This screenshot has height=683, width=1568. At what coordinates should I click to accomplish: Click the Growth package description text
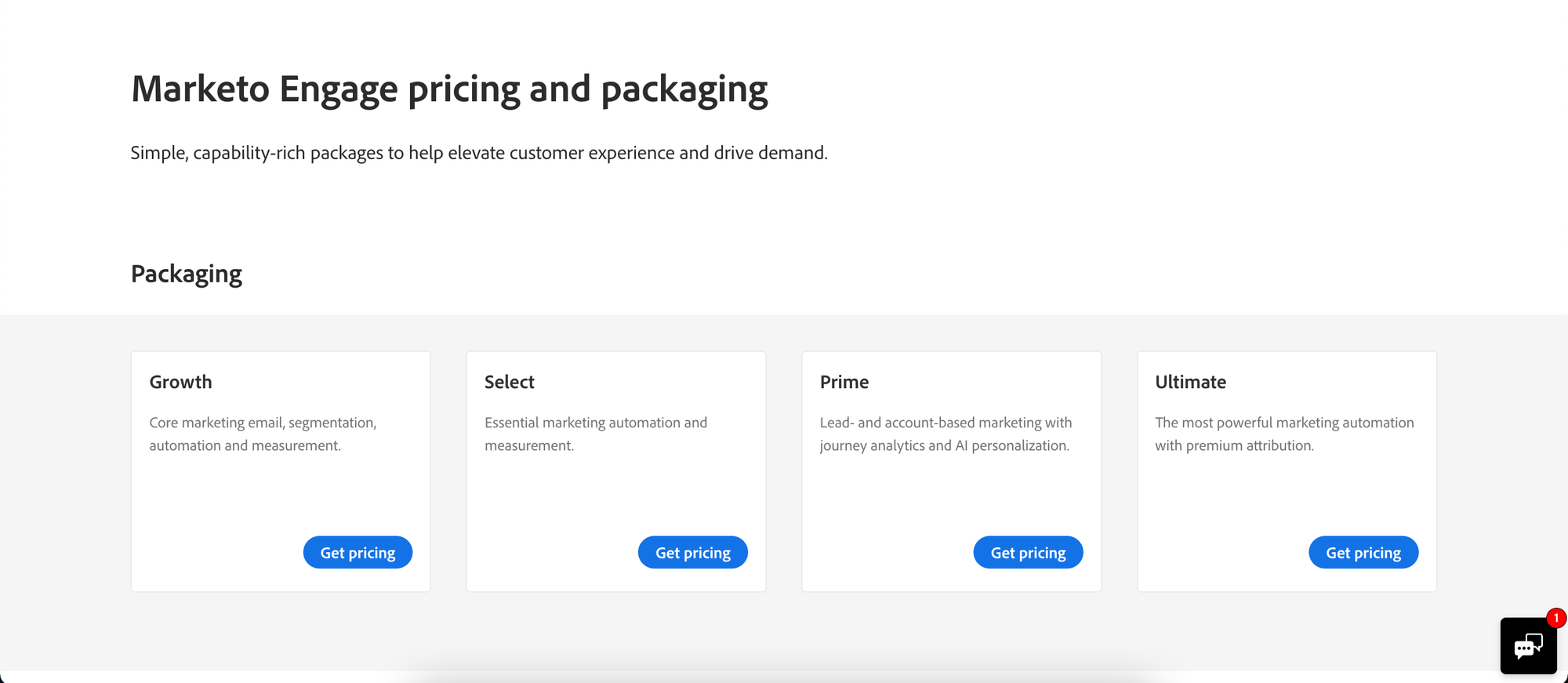pyautogui.click(x=262, y=434)
